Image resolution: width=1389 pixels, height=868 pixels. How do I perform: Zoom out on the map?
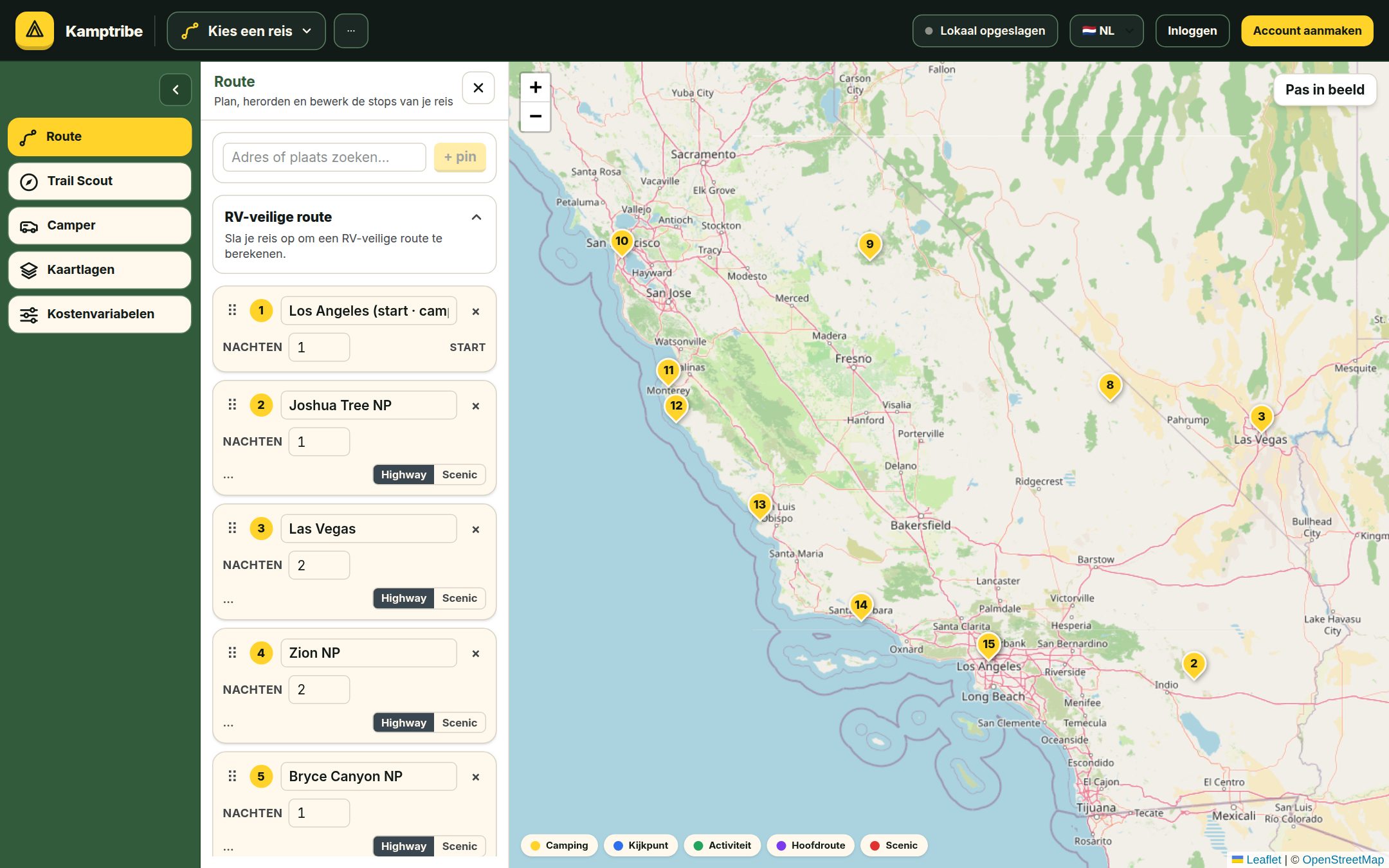535,116
